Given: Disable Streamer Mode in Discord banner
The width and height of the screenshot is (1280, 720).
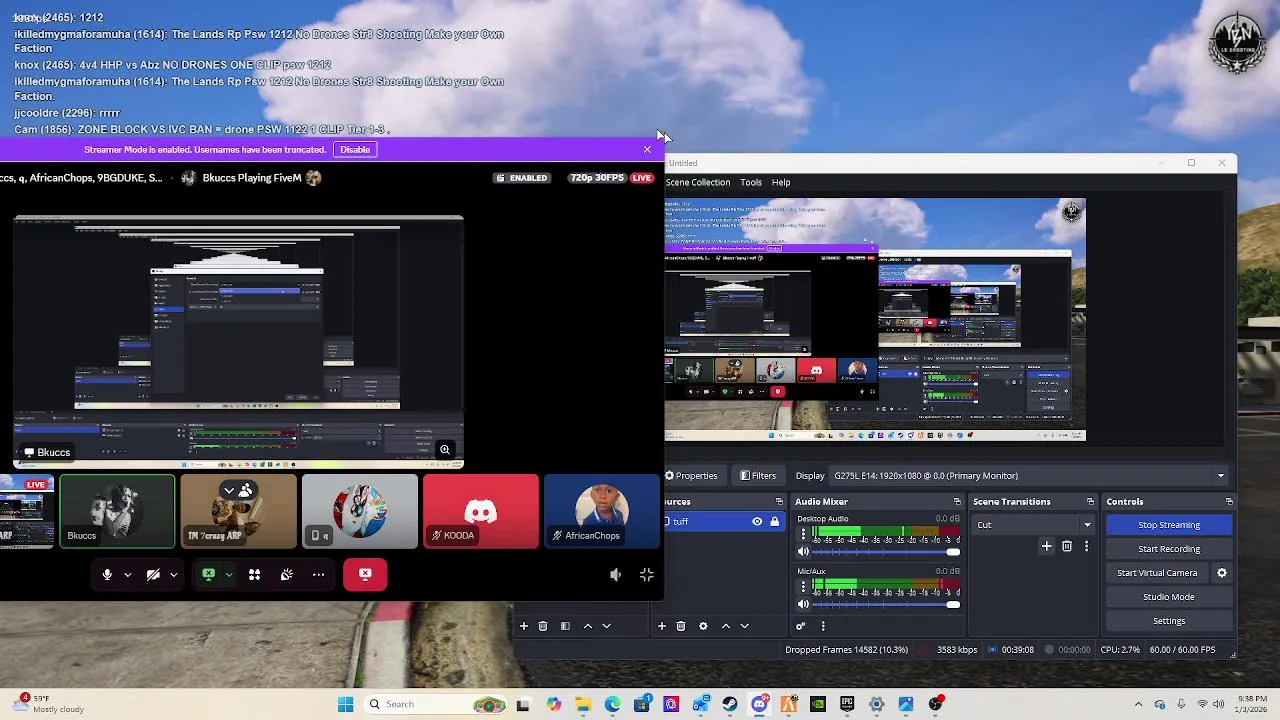Looking at the screenshot, I should coord(355,149).
